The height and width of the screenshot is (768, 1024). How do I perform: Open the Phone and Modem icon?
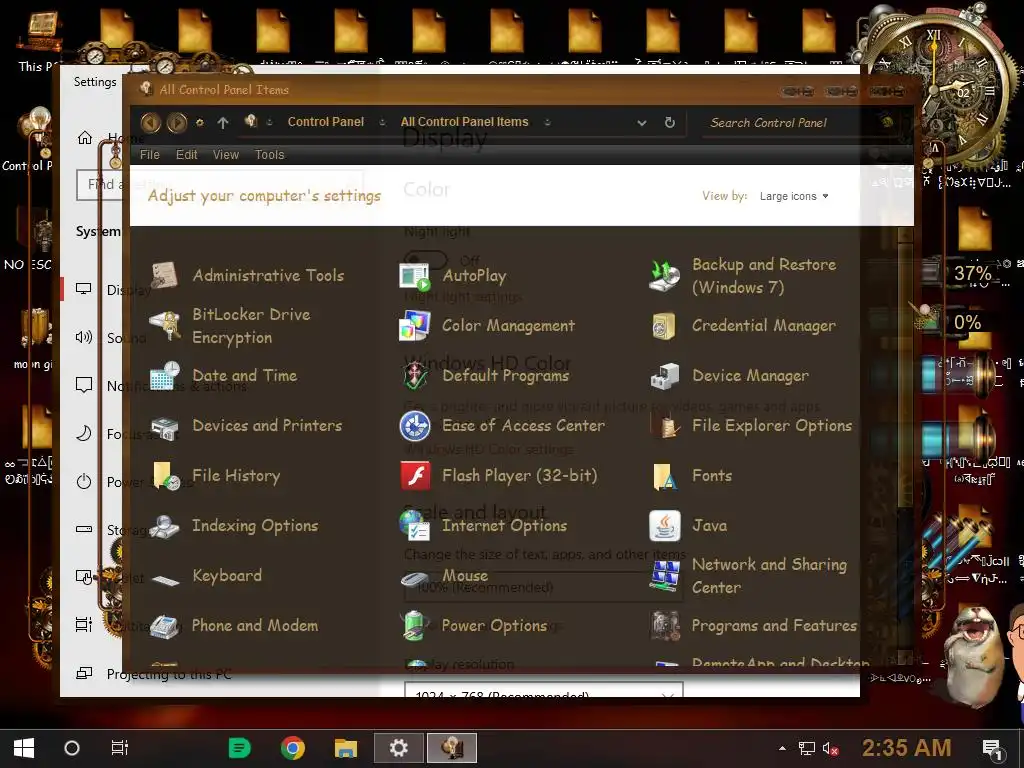165,626
